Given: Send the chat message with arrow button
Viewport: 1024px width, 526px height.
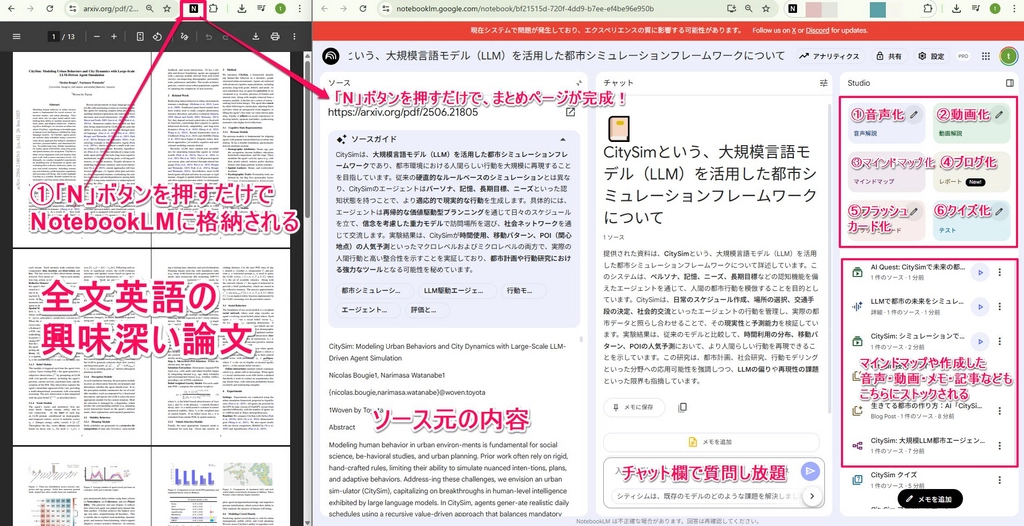Looking at the screenshot, I should (x=810, y=471).
